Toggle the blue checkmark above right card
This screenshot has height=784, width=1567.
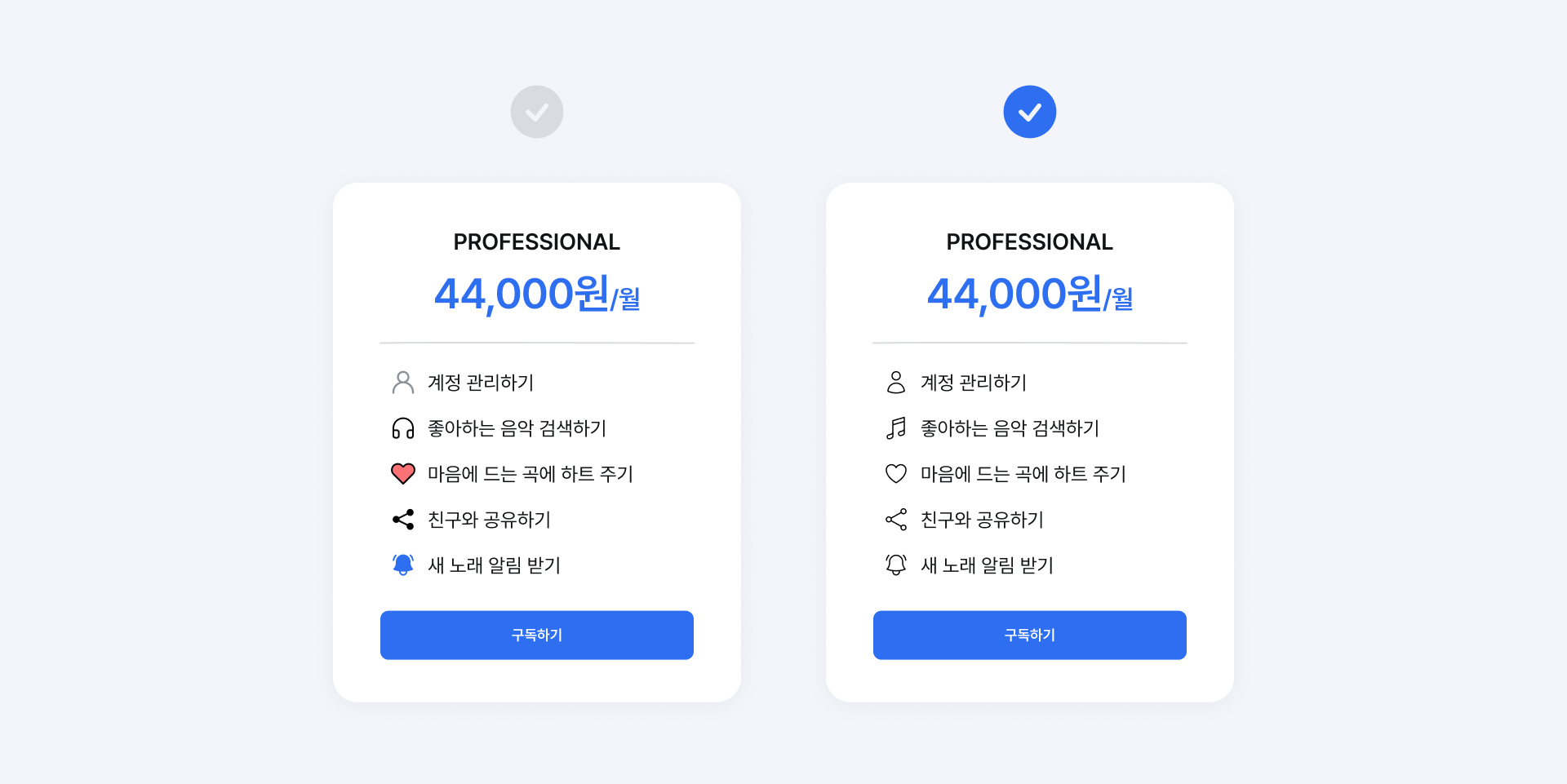[1029, 112]
